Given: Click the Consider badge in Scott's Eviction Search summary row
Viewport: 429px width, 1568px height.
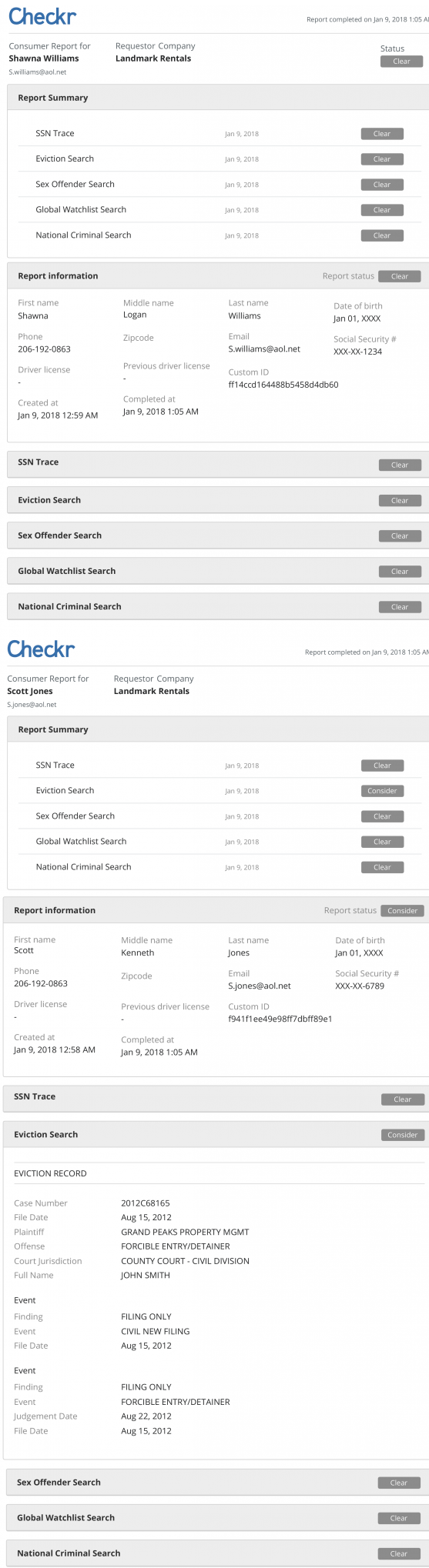Looking at the screenshot, I should click(382, 791).
